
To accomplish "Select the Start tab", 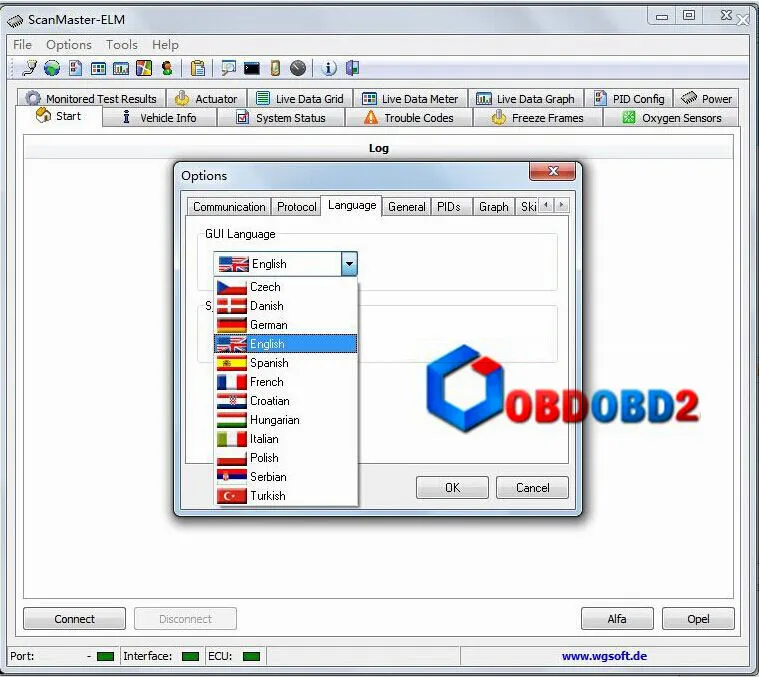I will point(59,116).
